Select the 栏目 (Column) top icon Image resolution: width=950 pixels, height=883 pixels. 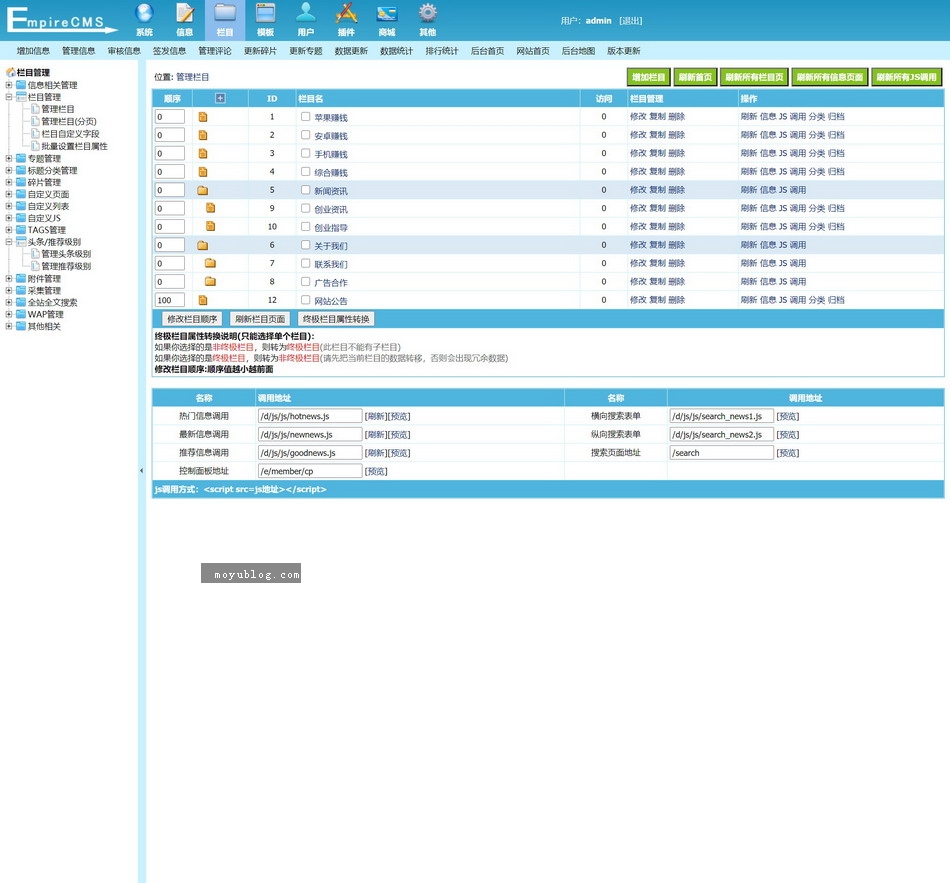click(x=225, y=19)
